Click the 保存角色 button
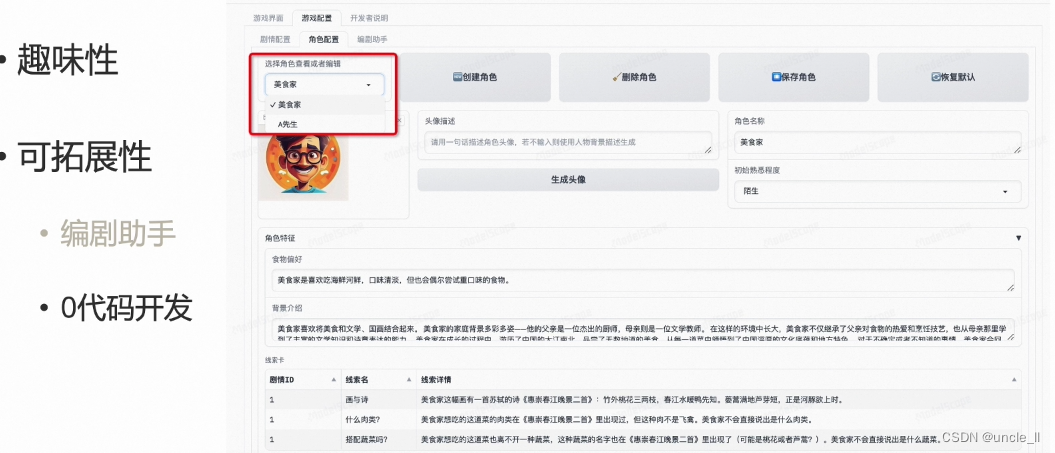Screen dimensions: 1055x453 click(x=793, y=77)
